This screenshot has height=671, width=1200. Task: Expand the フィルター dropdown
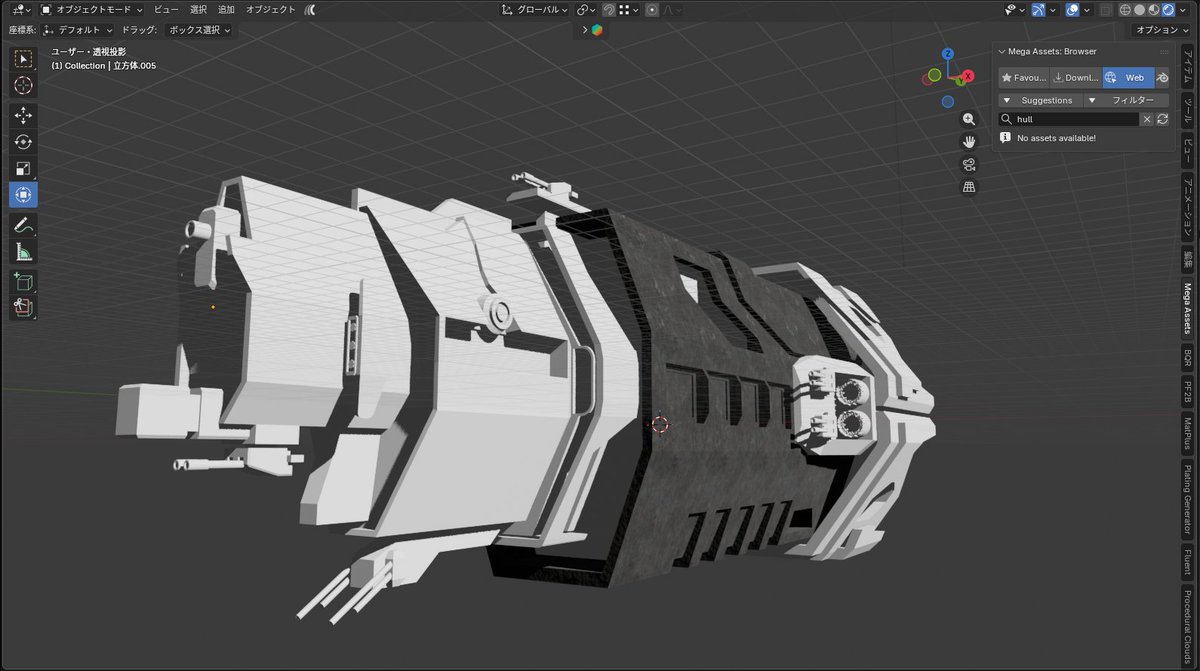click(x=1126, y=100)
